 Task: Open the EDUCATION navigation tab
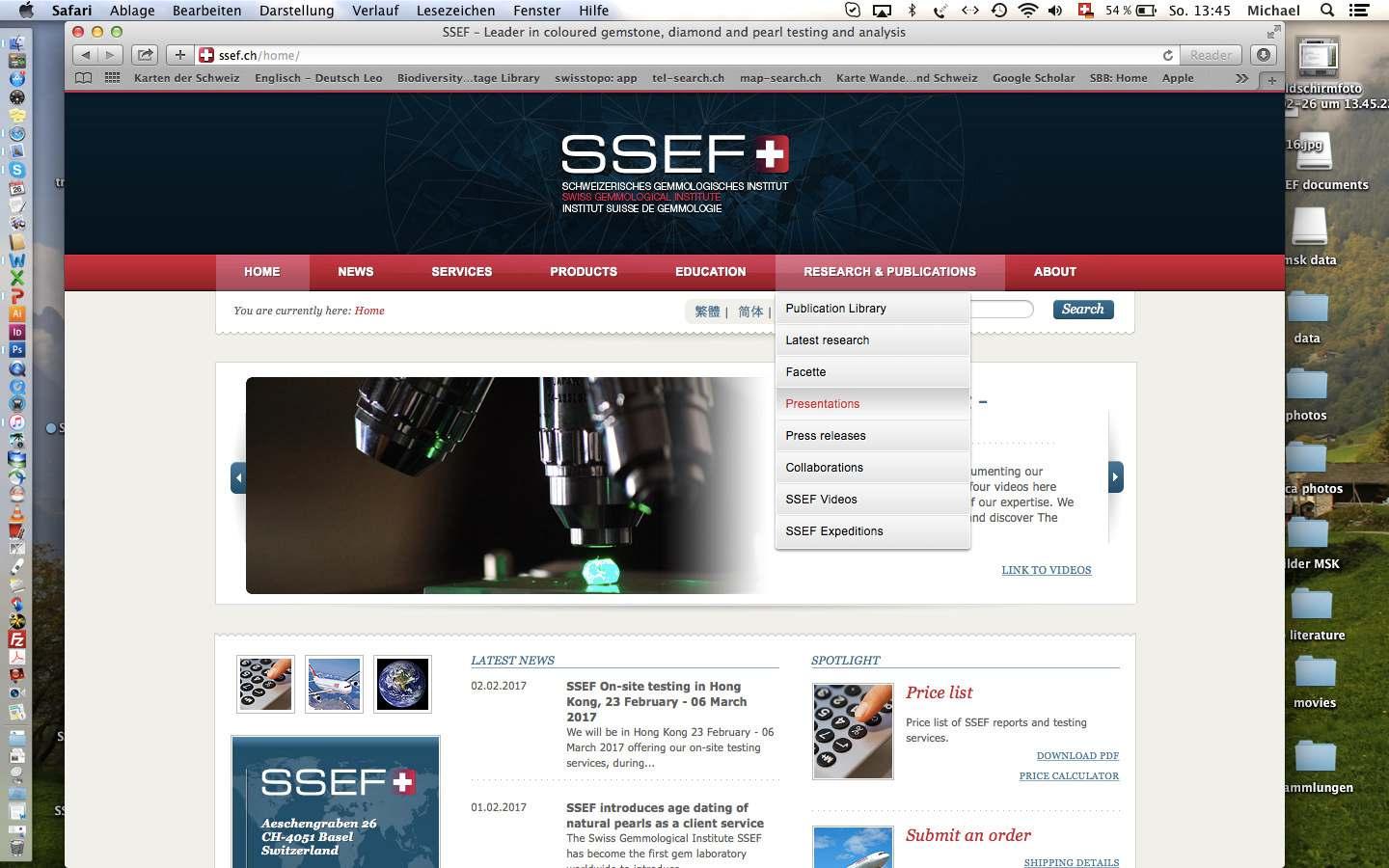710,272
